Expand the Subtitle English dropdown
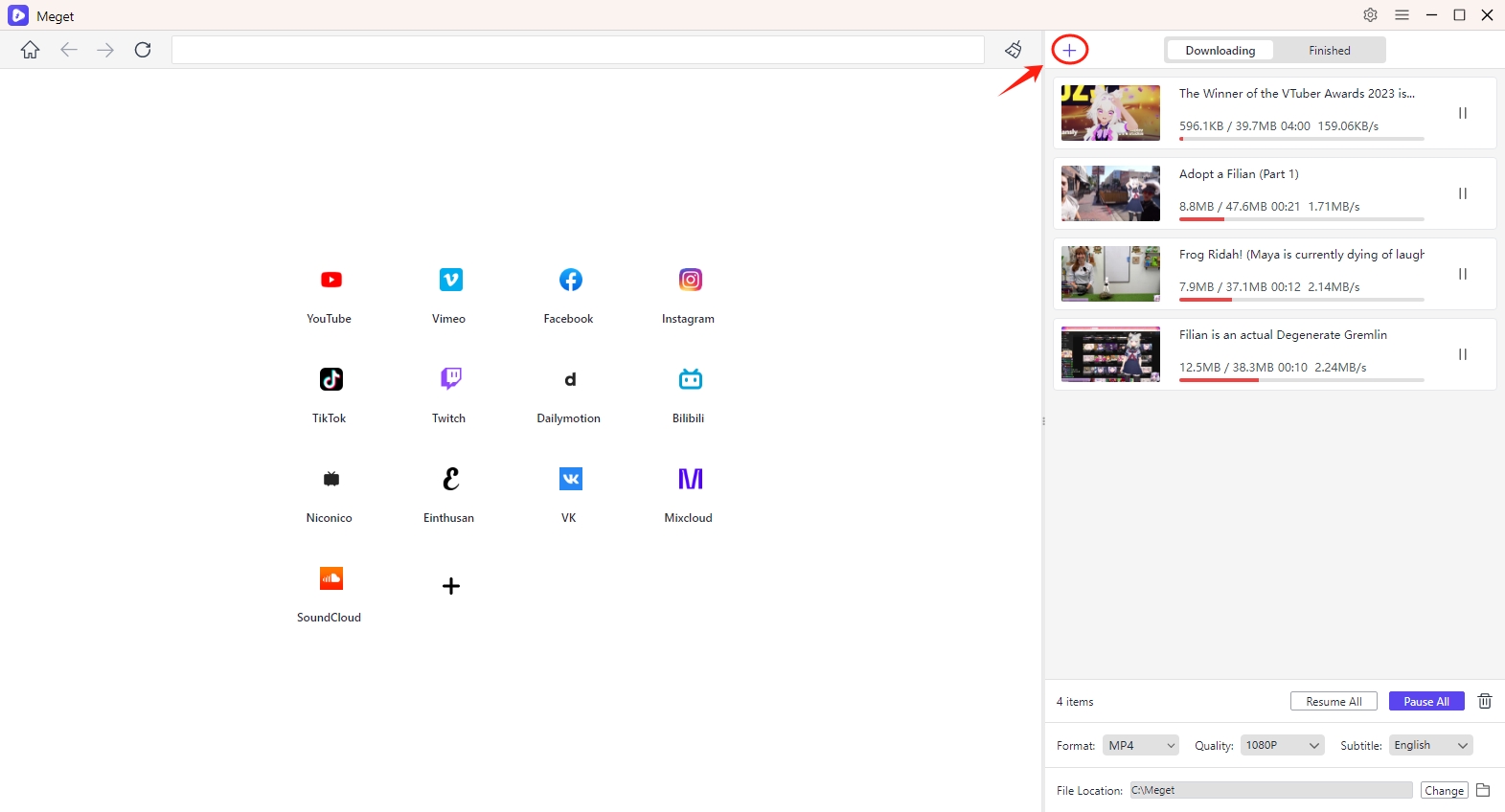The image size is (1505, 812). coord(1430,745)
